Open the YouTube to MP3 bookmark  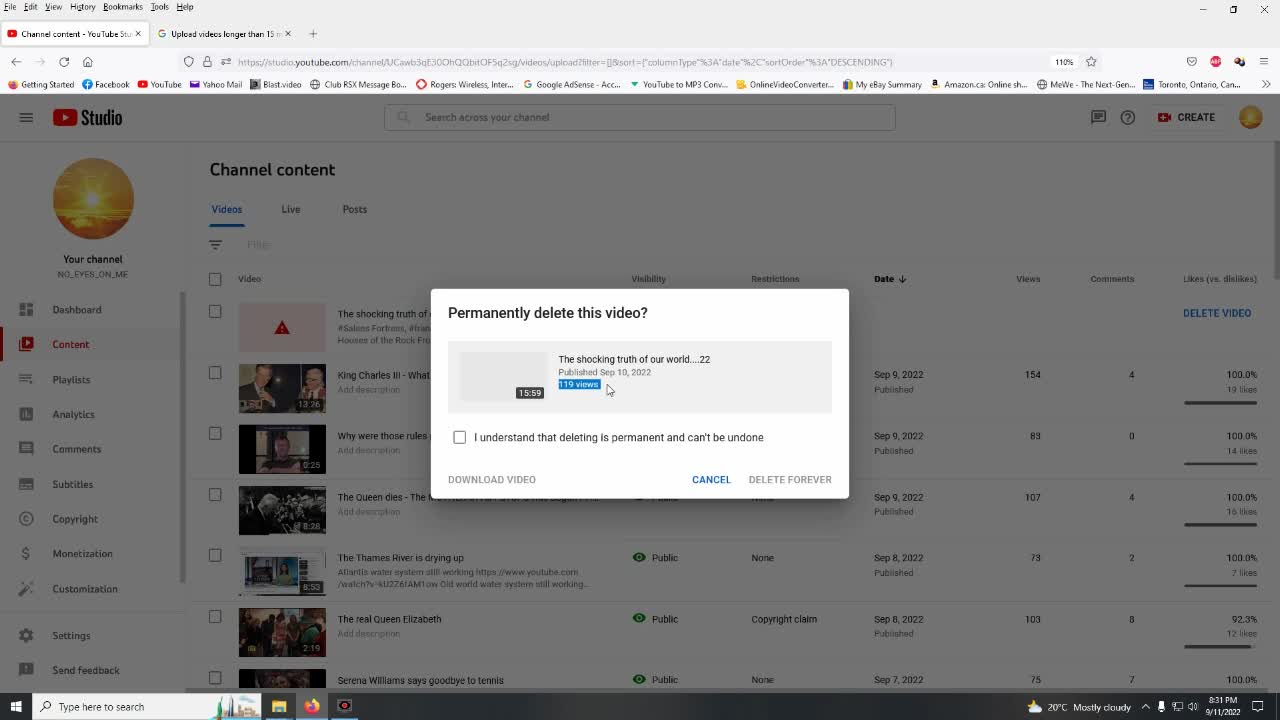tap(679, 85)
